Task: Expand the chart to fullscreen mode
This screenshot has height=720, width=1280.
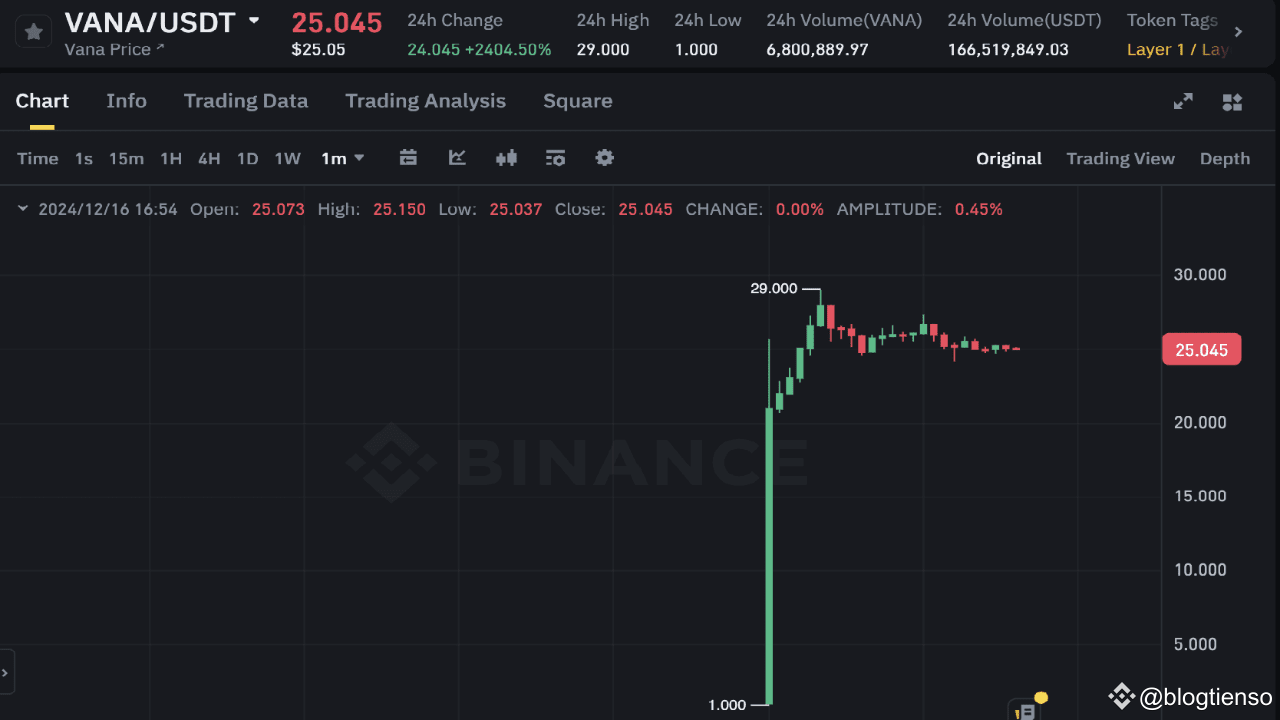Action: [1183, 101]
